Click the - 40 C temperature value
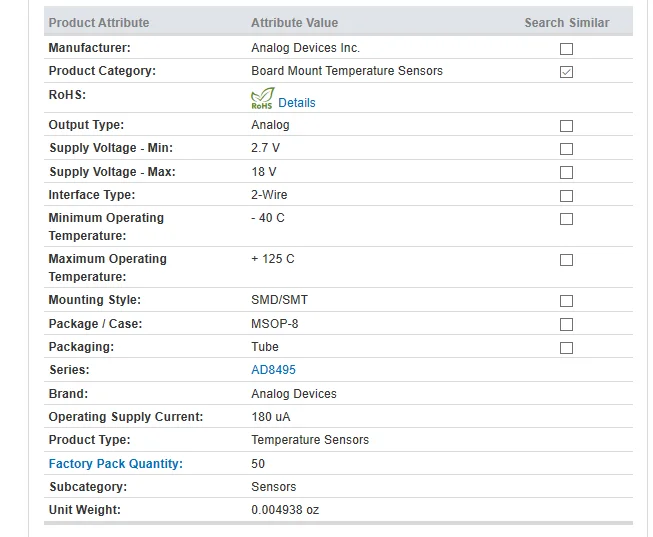 click(x=268, y=218)
